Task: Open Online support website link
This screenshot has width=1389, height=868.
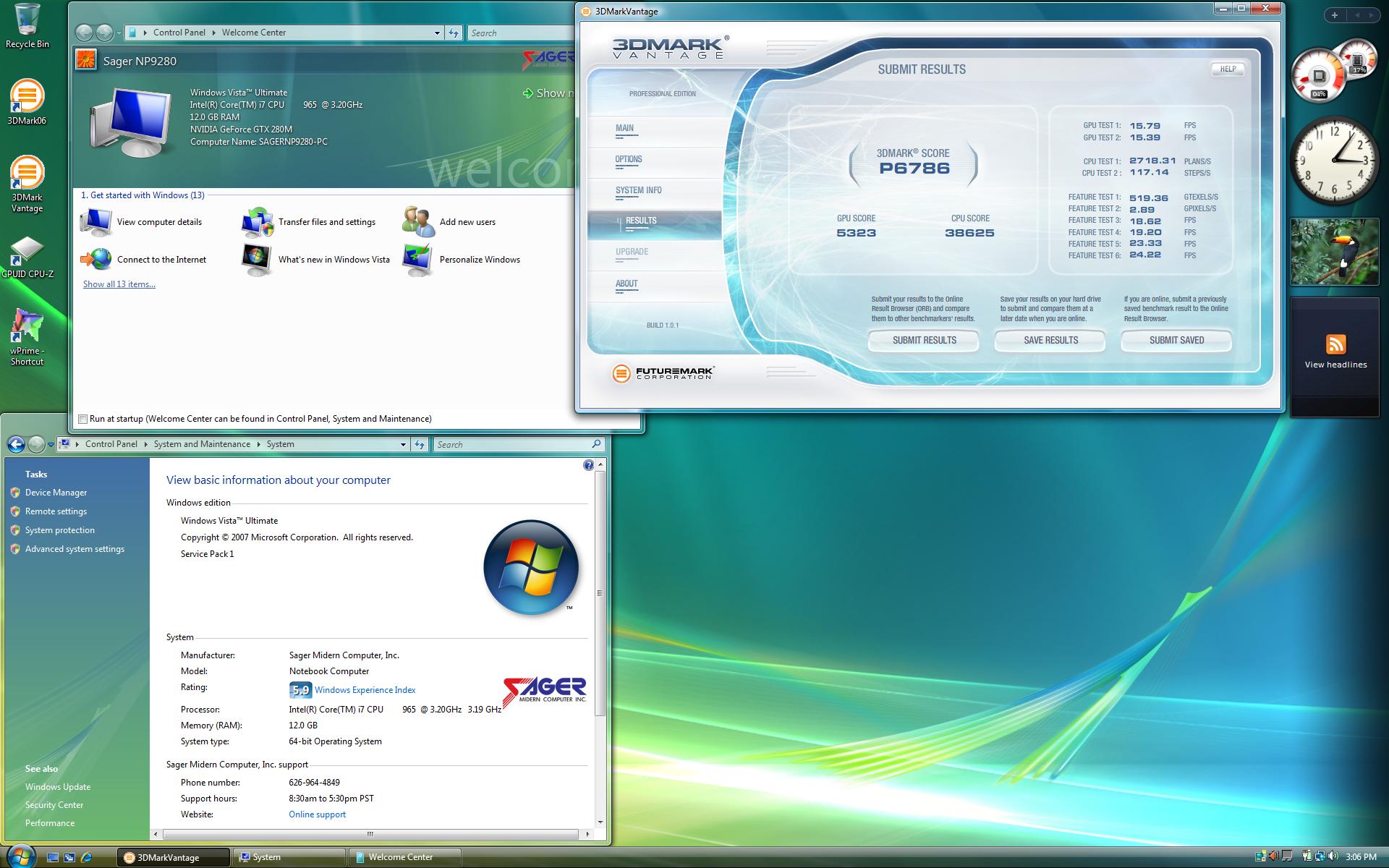Action: point(317,814)
